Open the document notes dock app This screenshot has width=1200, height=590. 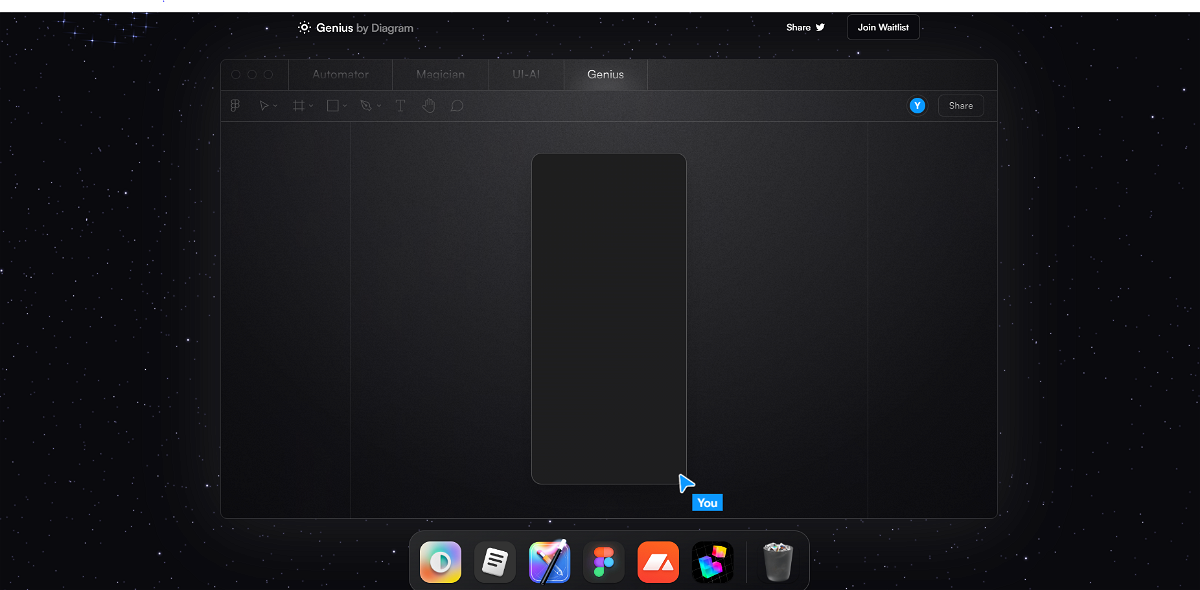pos(495,562)
